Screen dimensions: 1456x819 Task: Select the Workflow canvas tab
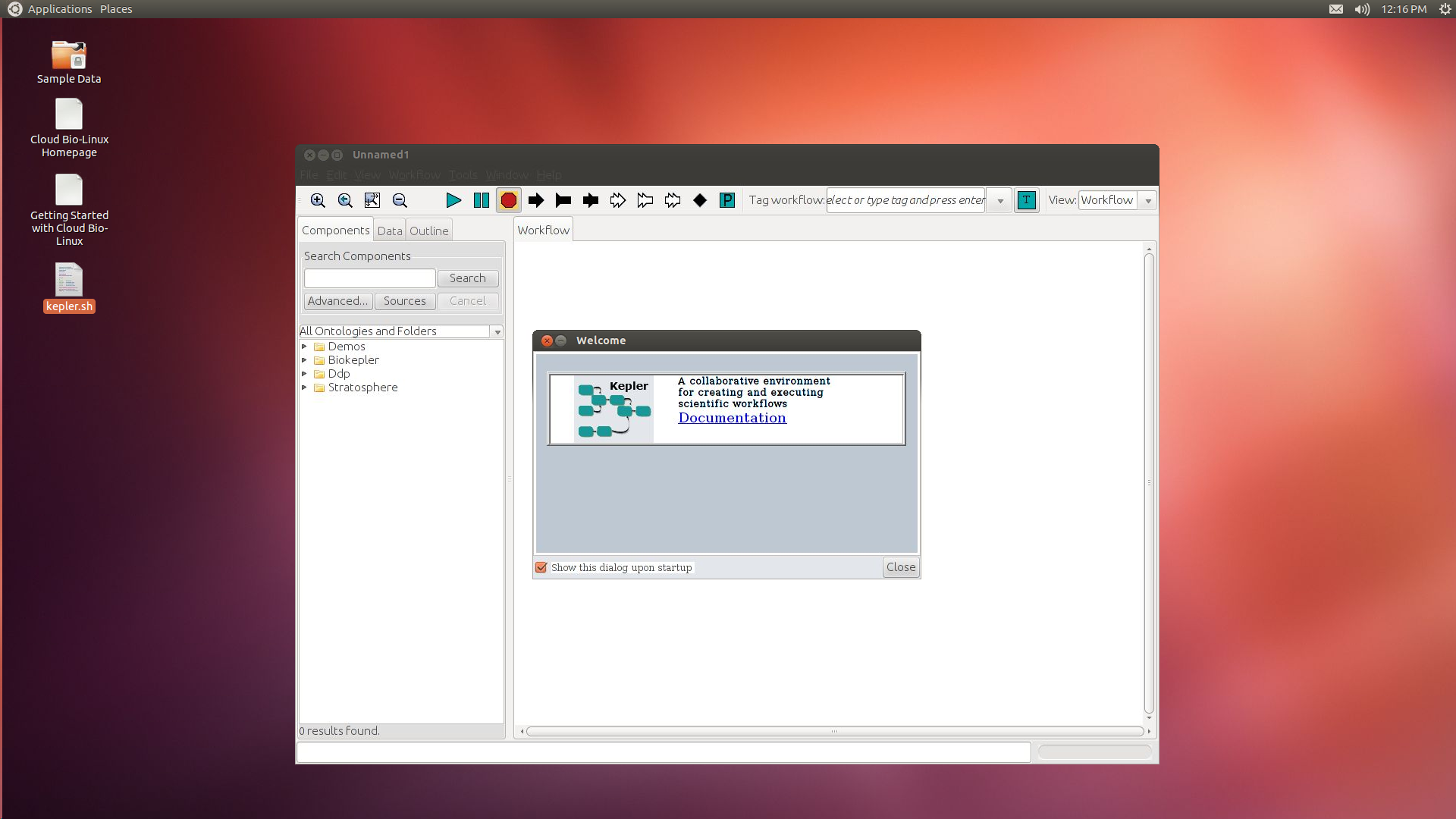click(x=543, y=231)
